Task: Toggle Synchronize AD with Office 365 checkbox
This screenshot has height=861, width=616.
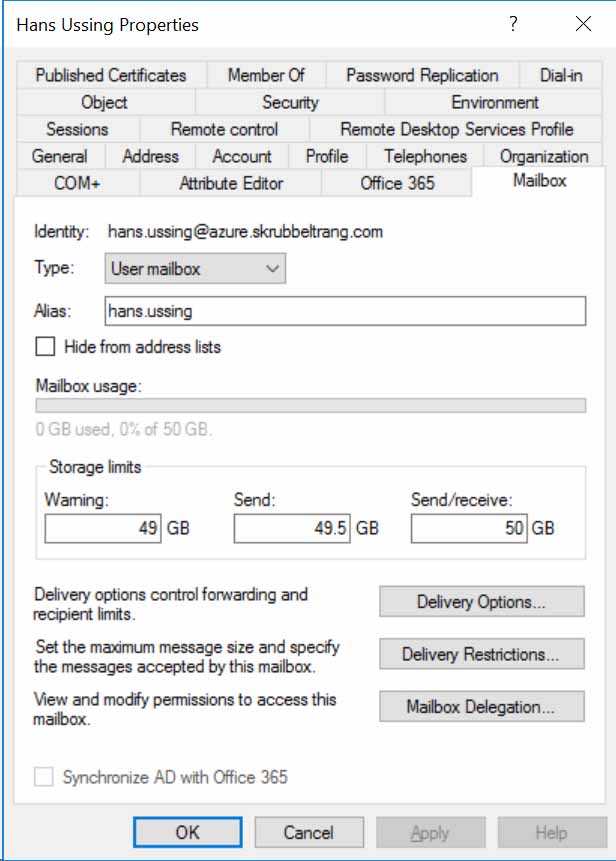Action: [45, 777]
